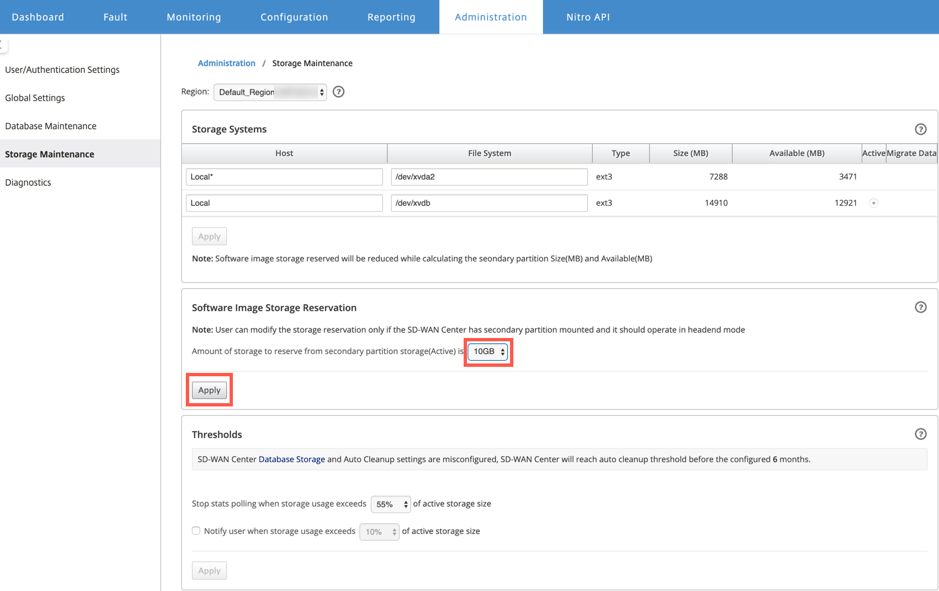The height and width of the screenshot is (591, 939).
Task: Go to the Configuration tab
Action: [x=294, y=17]
